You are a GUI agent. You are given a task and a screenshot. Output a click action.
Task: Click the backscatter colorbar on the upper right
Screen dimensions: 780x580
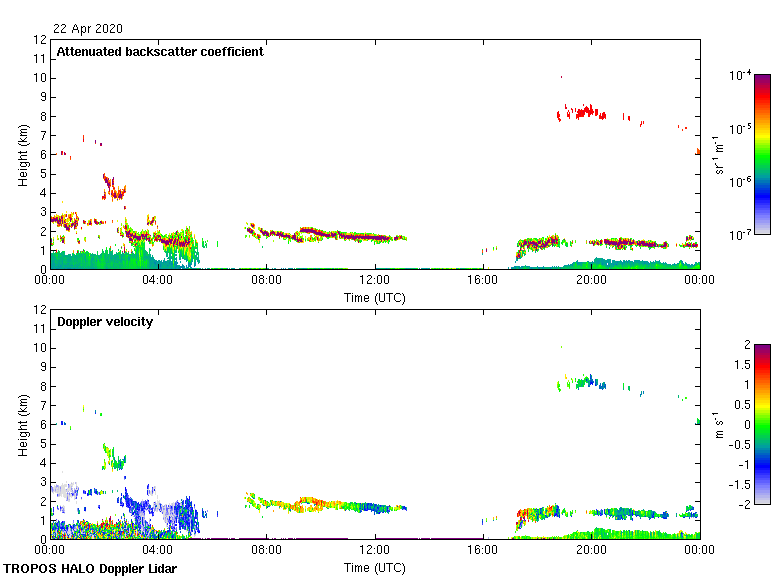pyautogui.click(x=762, y=153)
